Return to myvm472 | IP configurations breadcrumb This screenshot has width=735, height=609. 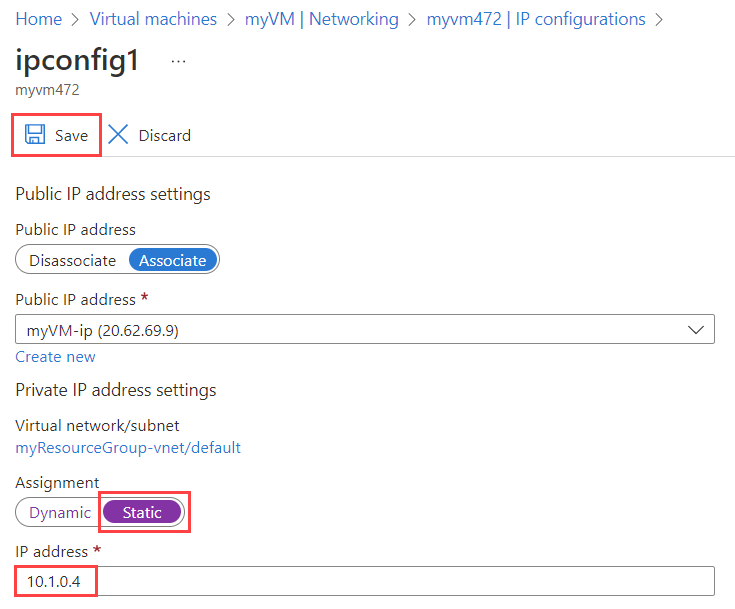pyautogui.click(x=536, y=19)
